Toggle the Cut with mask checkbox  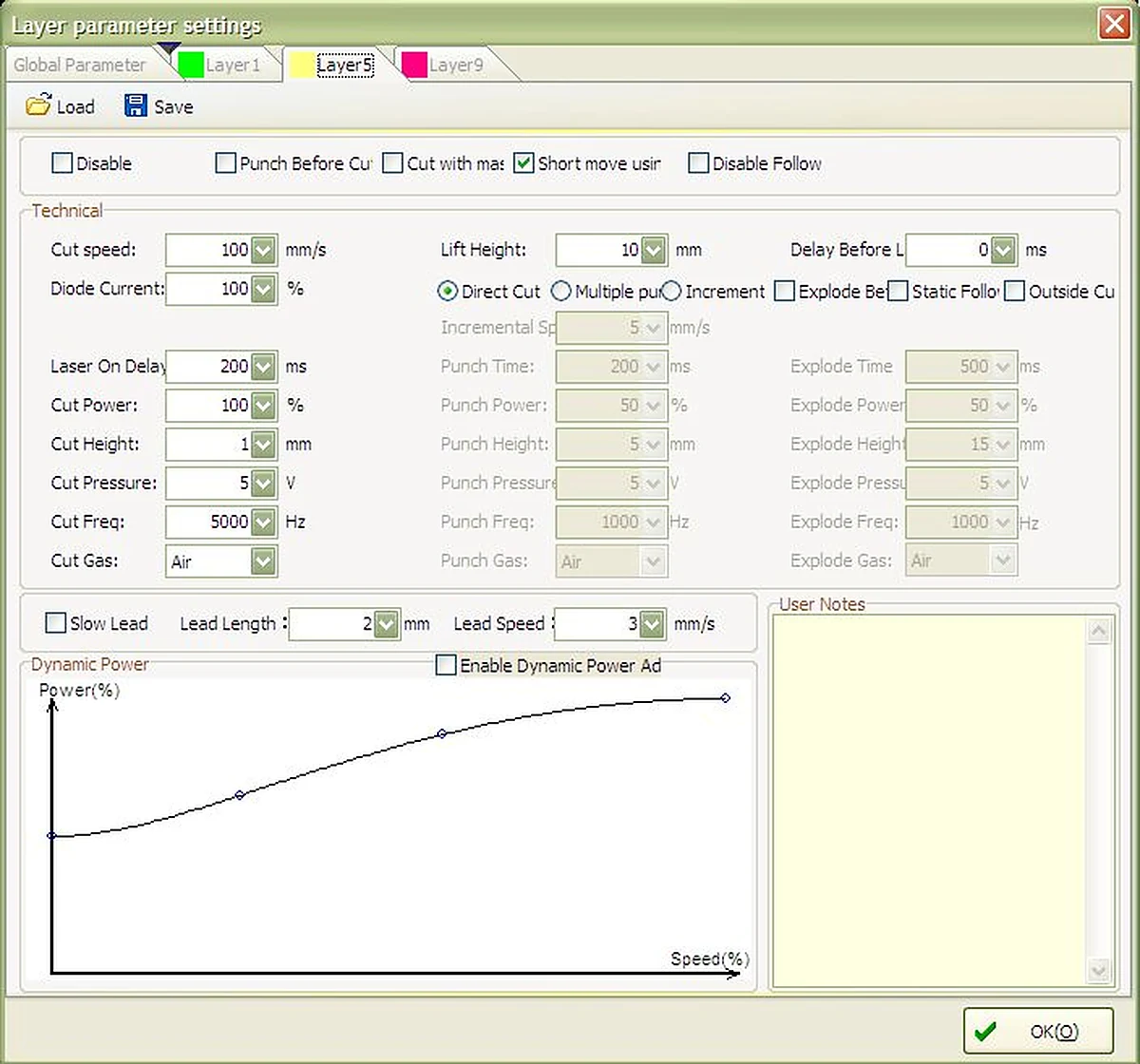click(x=392, y=163)
